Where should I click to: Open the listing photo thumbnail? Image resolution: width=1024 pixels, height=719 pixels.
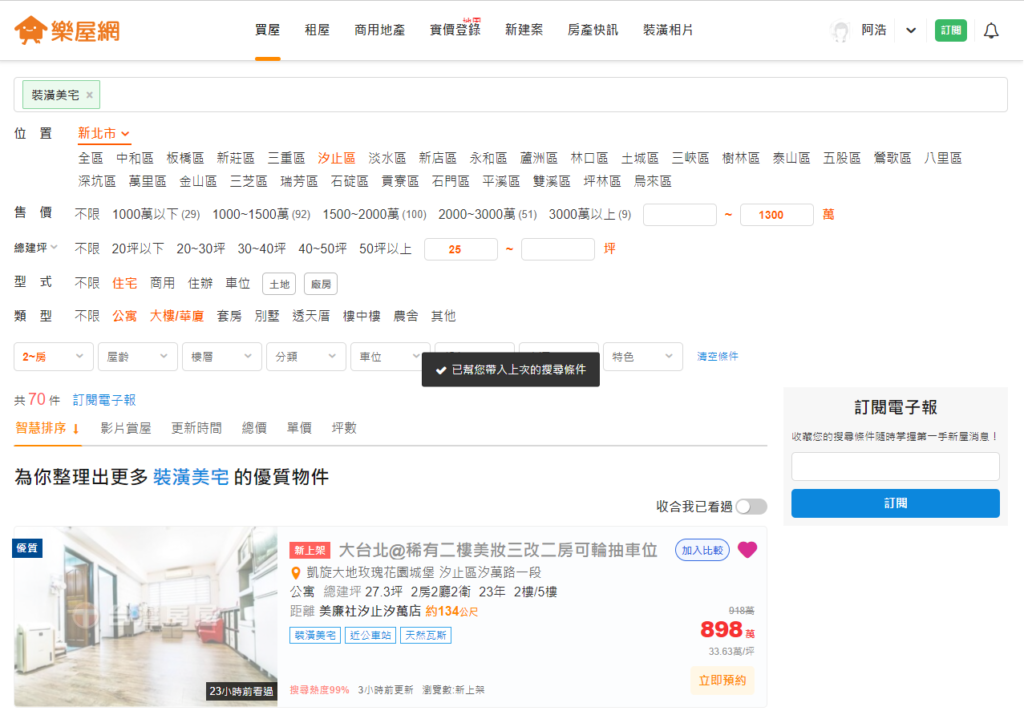tap(146, 617)
